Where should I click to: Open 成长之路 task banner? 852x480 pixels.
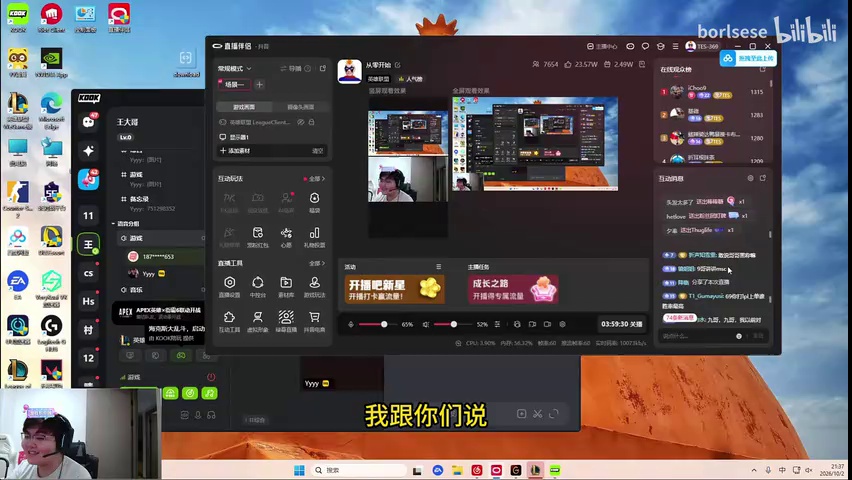click(x=513, y=289)
